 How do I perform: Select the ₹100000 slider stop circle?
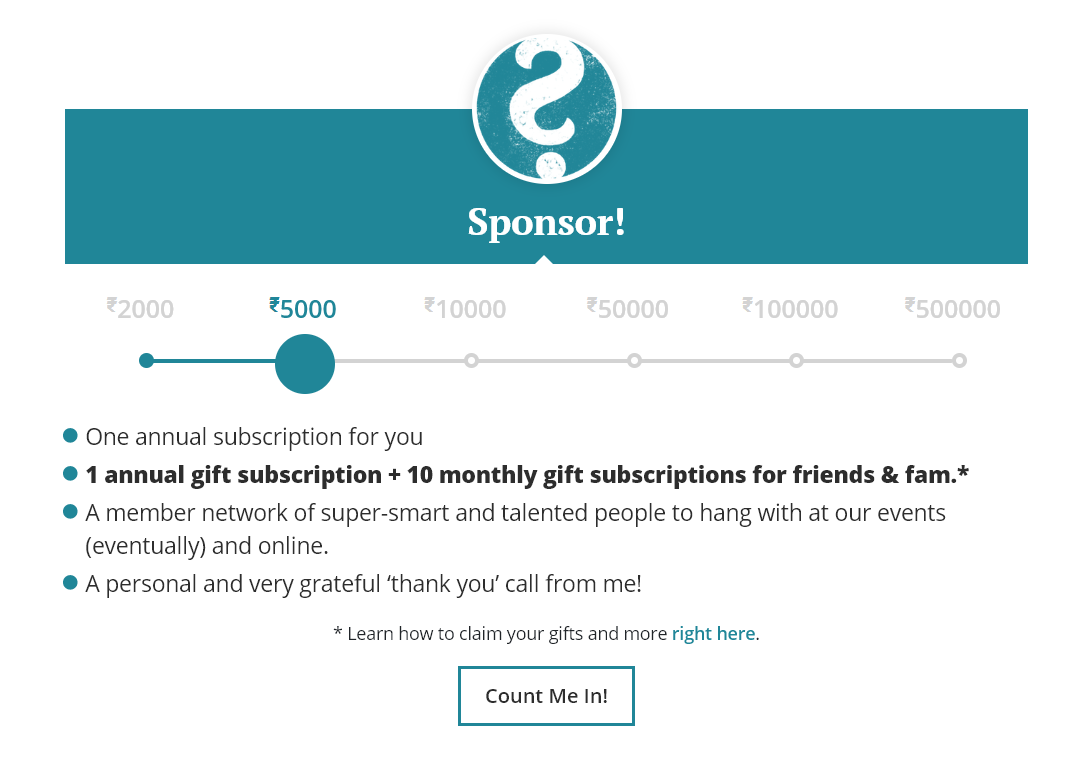[x=796, y=360]
